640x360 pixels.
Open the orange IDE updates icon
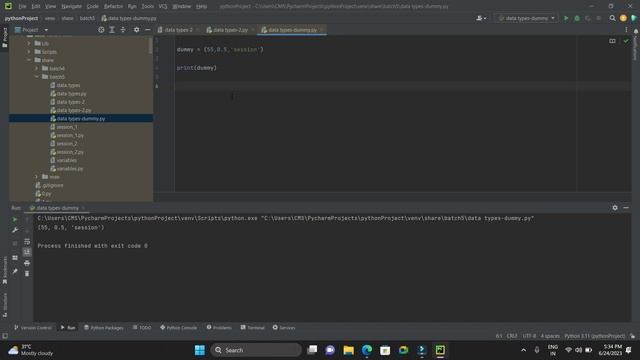coord(623,18)
